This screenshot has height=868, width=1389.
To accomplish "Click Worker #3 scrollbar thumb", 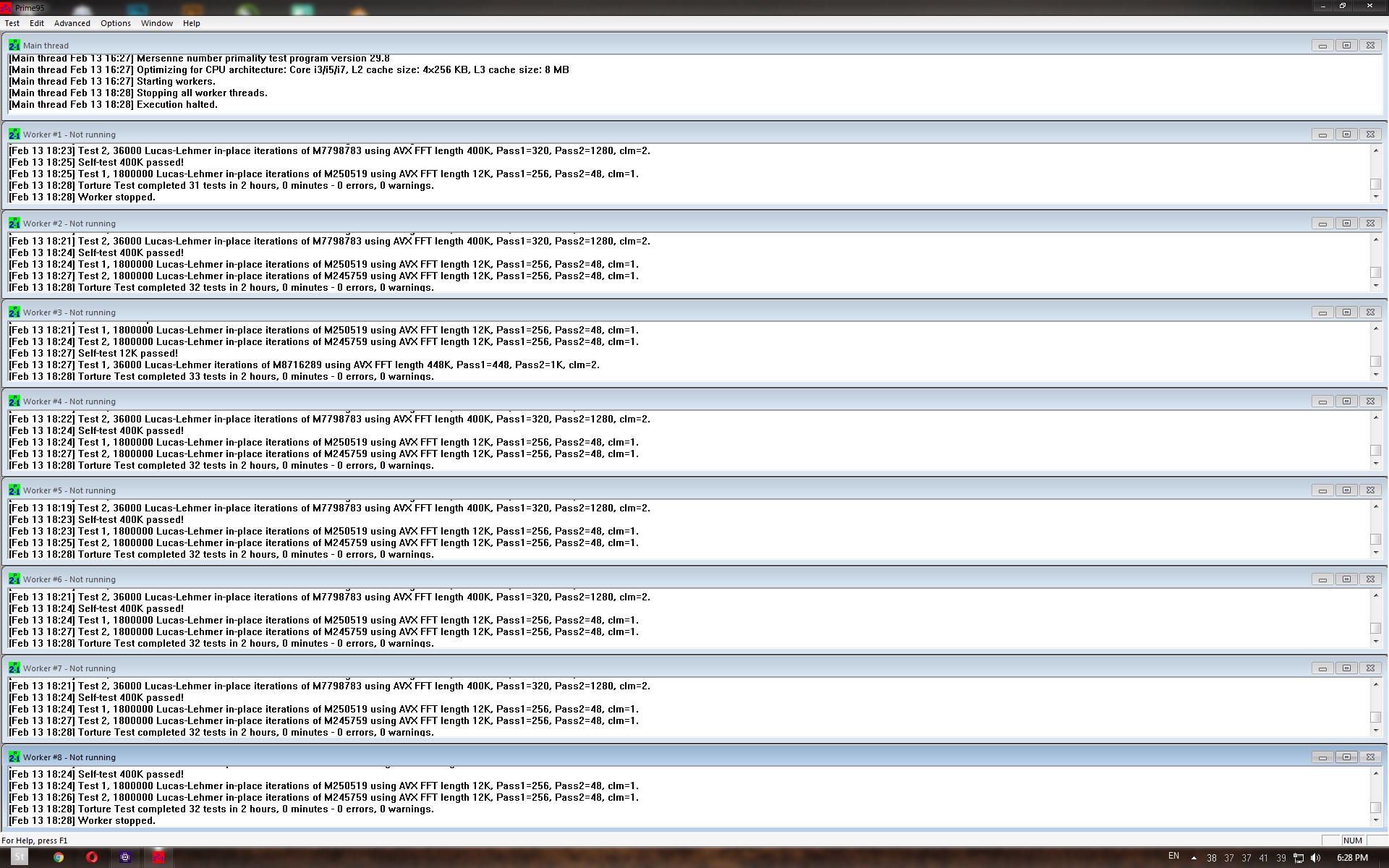I will 1375,361.
